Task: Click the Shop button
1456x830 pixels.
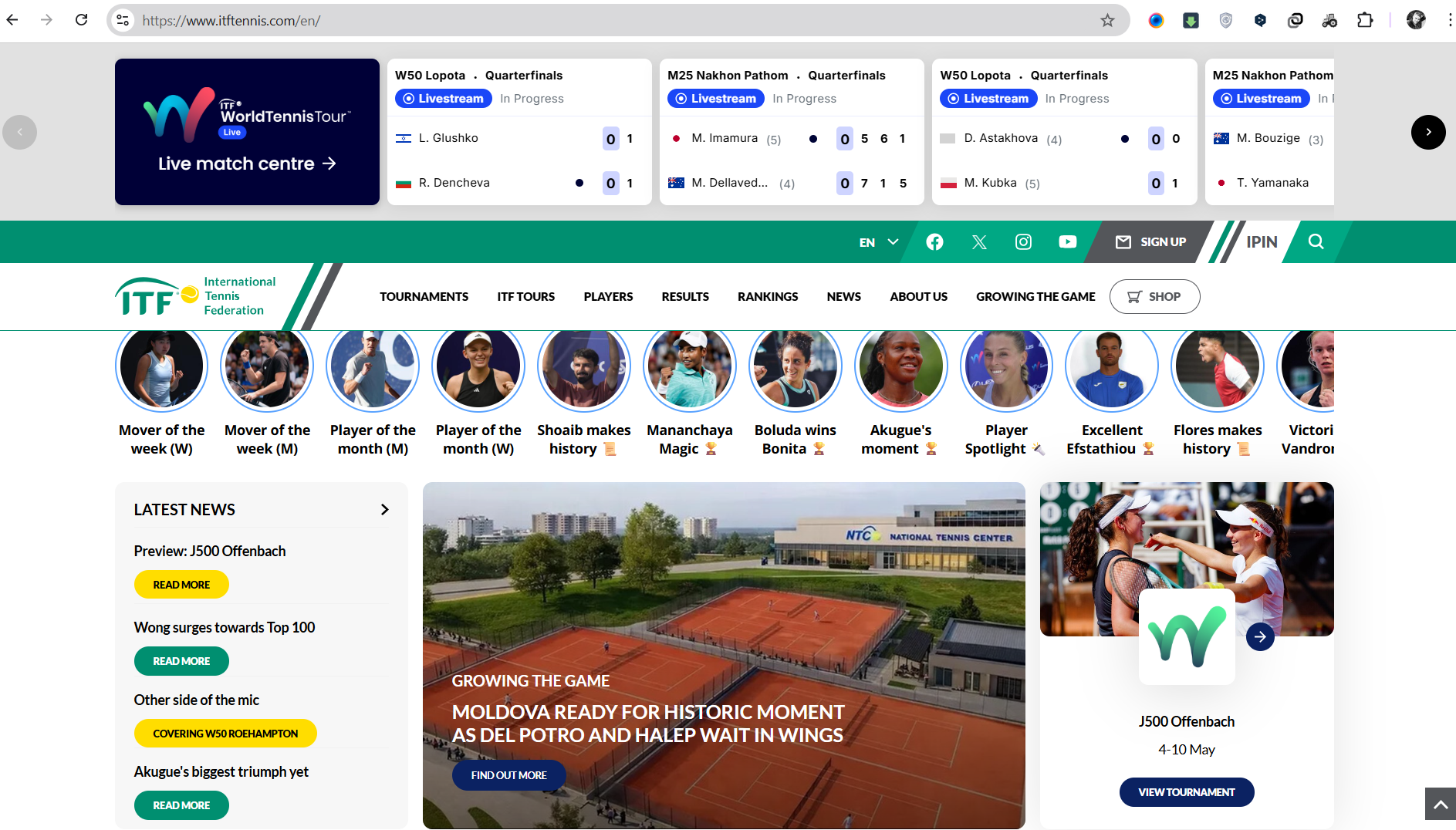Action: (x=1154, y=297)
